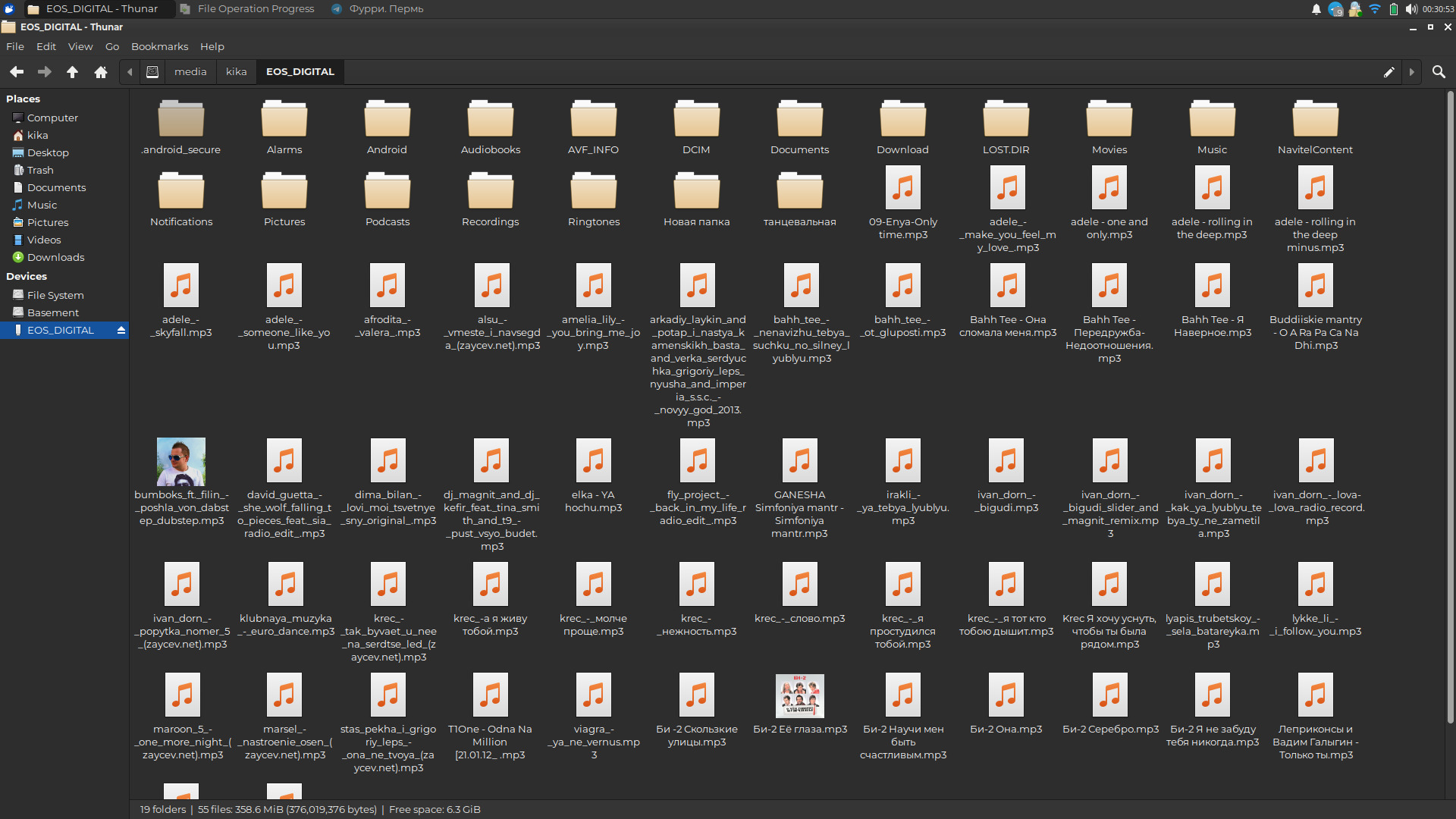The height and width of the screenshot is (819, 1456).
Task: Eject the EOS_DIGITAL device
Action: point(121,330)
